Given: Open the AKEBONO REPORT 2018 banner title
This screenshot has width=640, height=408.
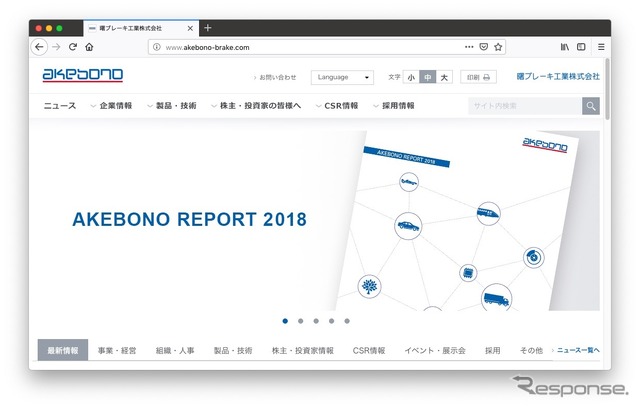Looking at the screenshot, I should (x=189, y=219).
